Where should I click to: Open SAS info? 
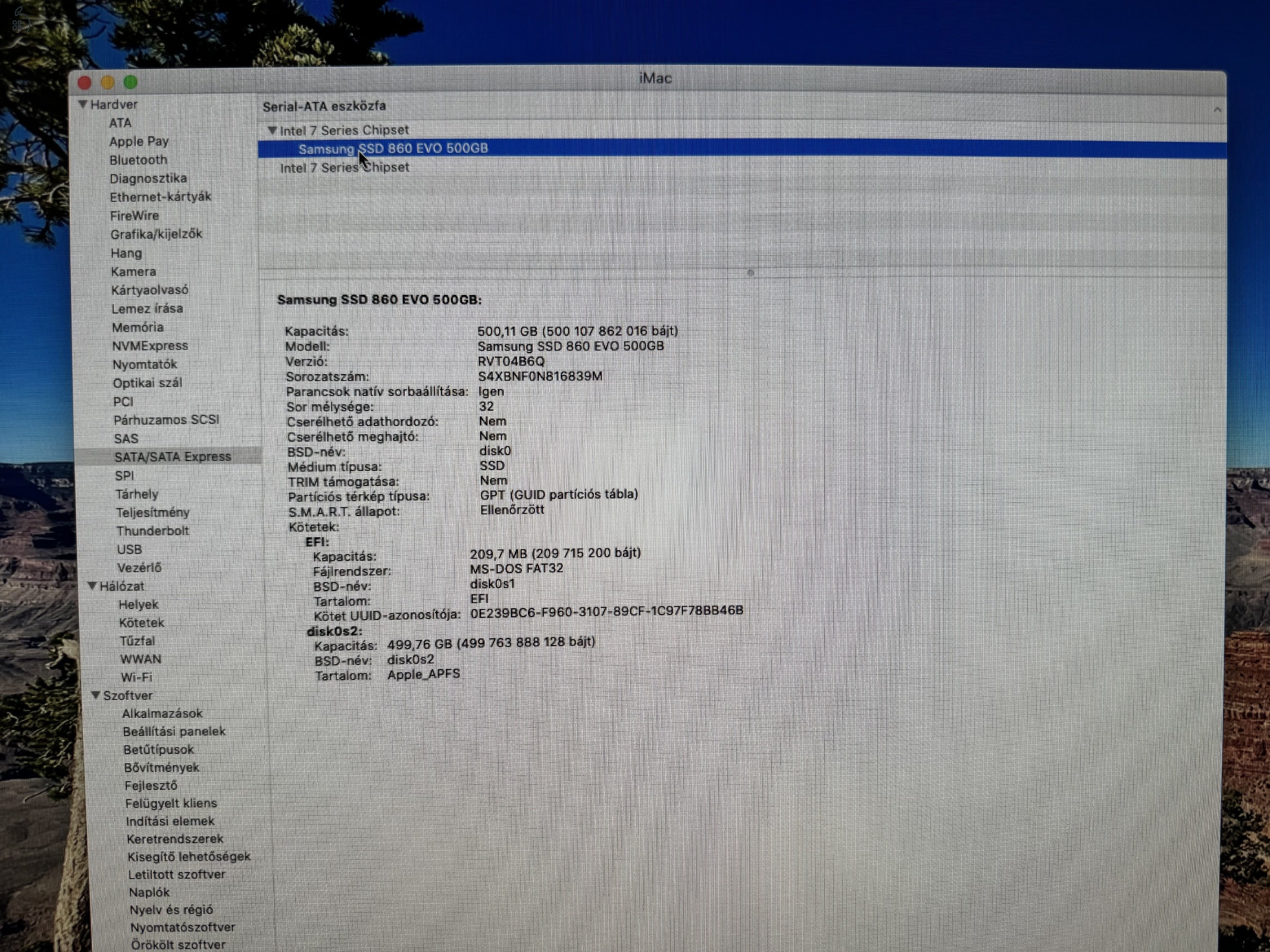pyautogui.click(x=126, y=439)
